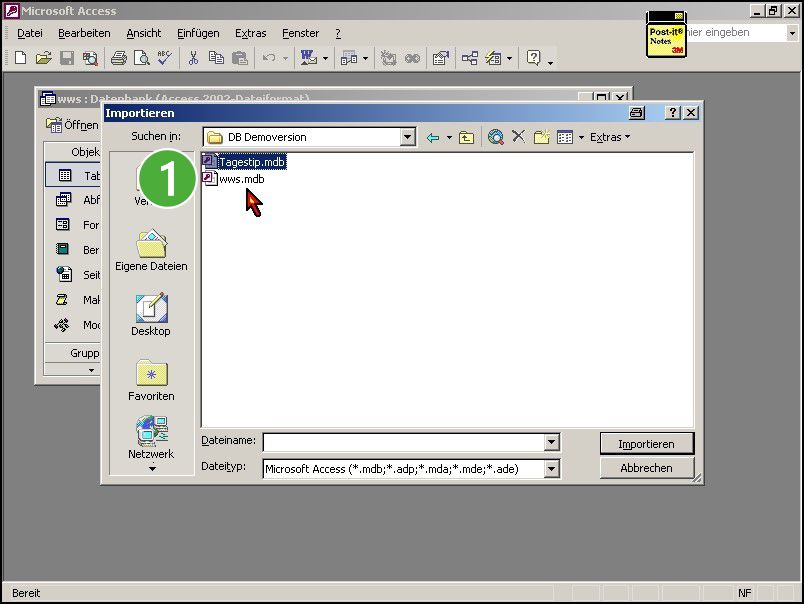Click the Delete X icon in dialog
Screen dimensions: 804x604
(x=518, y=136)
